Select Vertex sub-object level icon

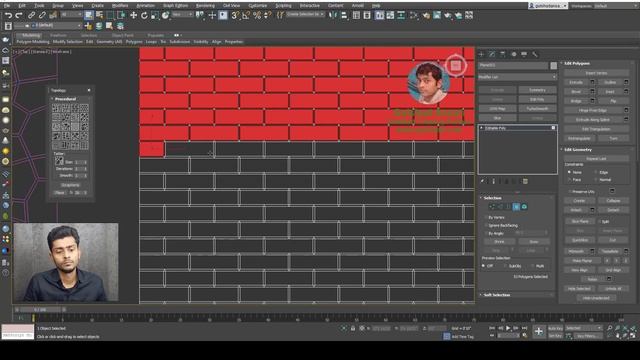click(492, 207)
